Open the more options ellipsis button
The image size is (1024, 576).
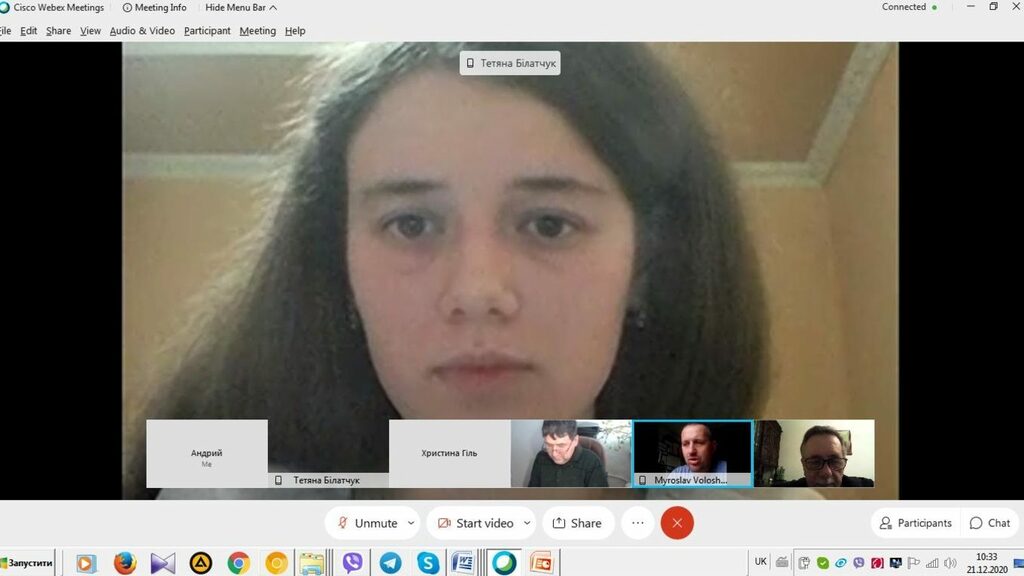638,523
